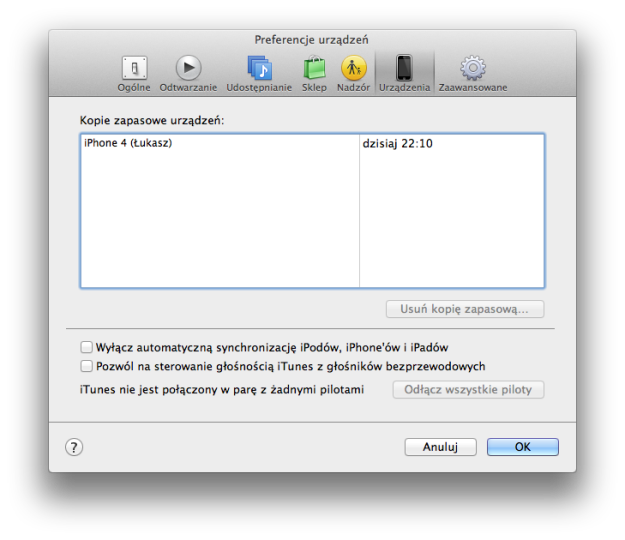
Task: Open the Odtwarzanie play button icon
Action: click(189, 68)
